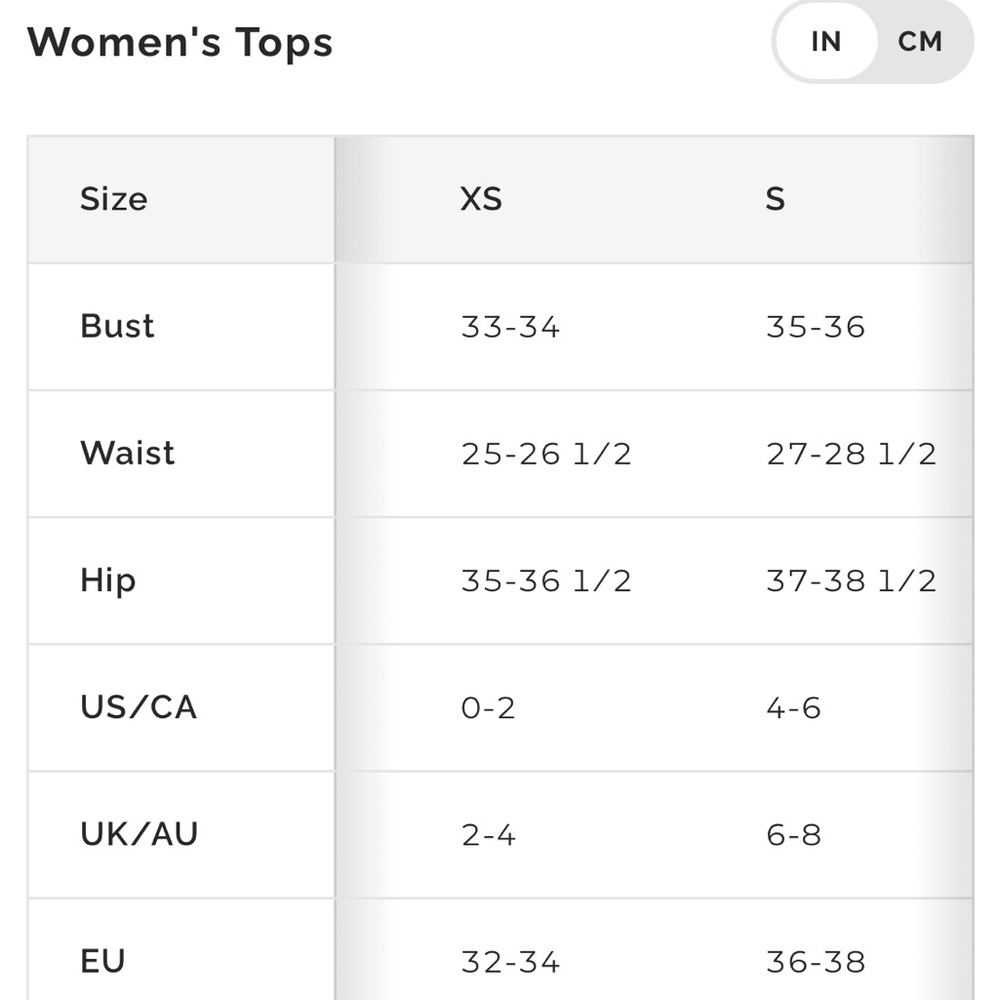Click the EU row label

[x=102, y=961]
